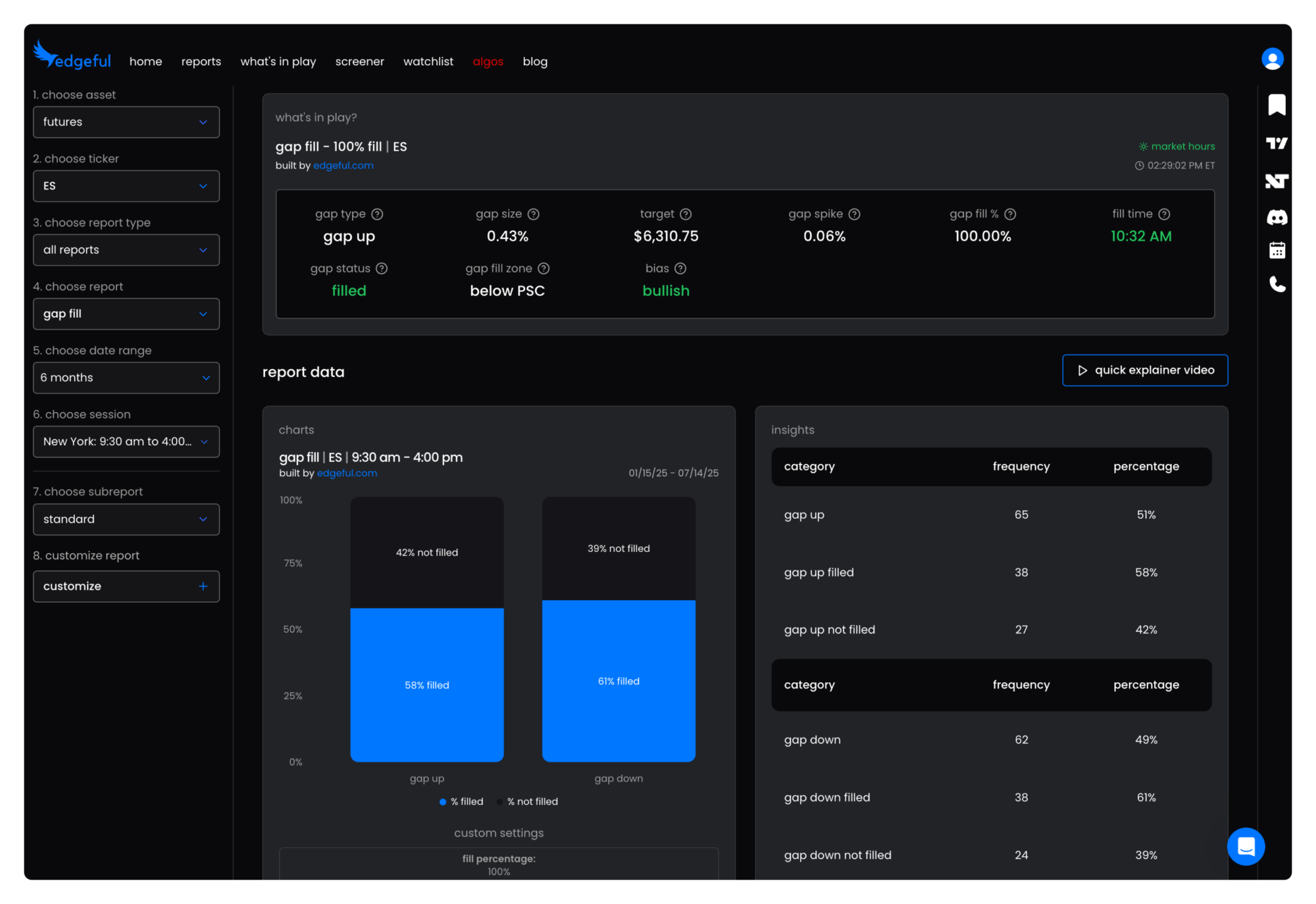The height and width of the screenshot is (904, 1316).
Task: Expand the 6 months date range dropdown
Action: 126,378
